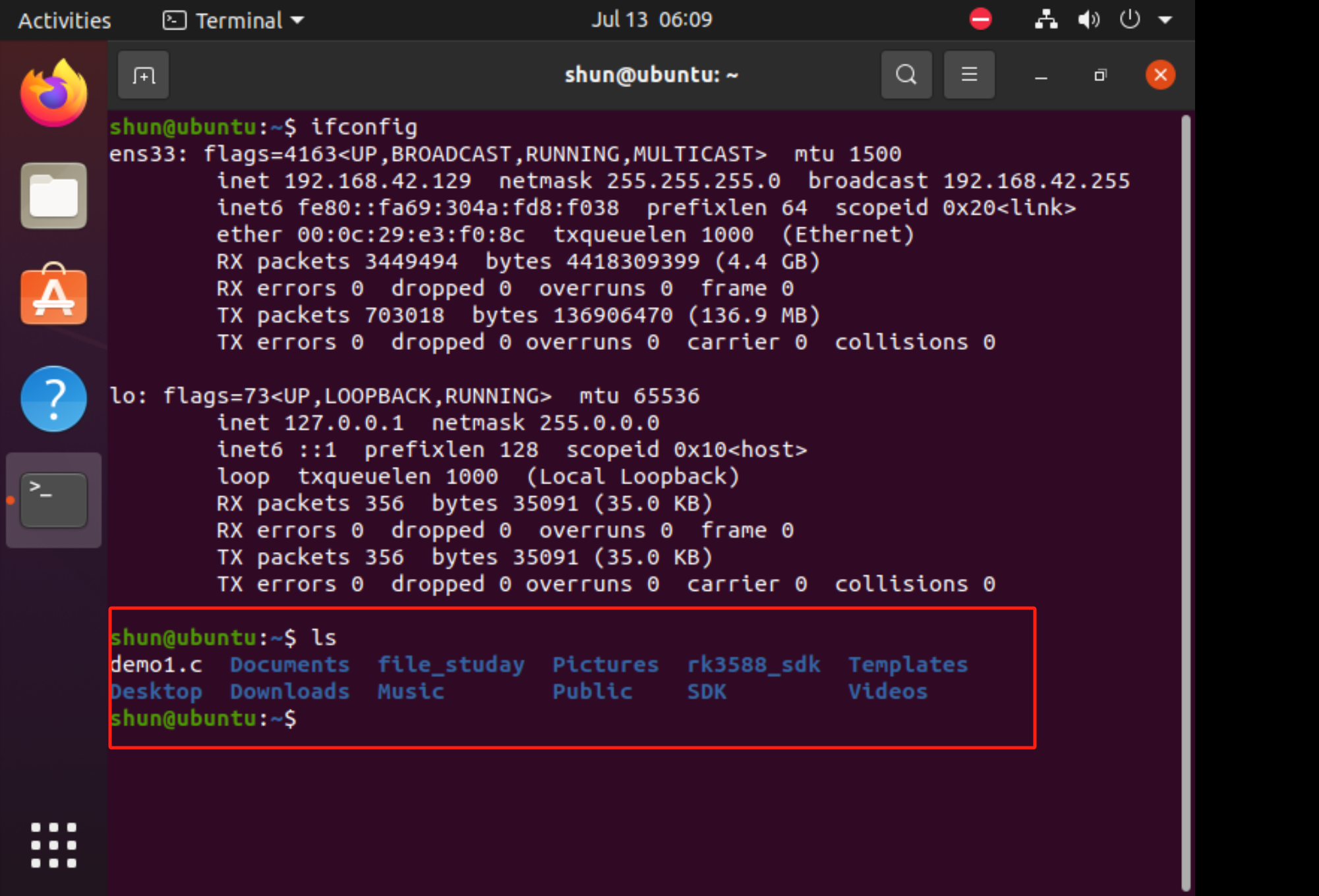
Task: Click the ifconfig command text
Action: tap(364, 127)
